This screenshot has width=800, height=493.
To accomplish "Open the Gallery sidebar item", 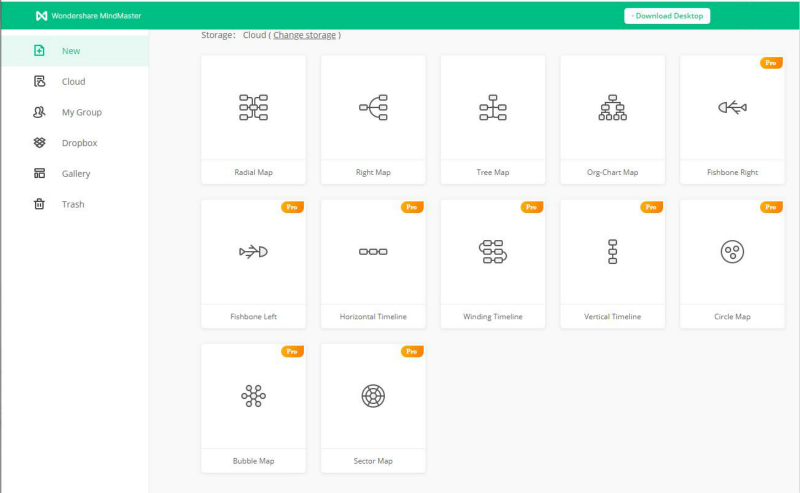I will pyautogui.click(x=76, y=174).
